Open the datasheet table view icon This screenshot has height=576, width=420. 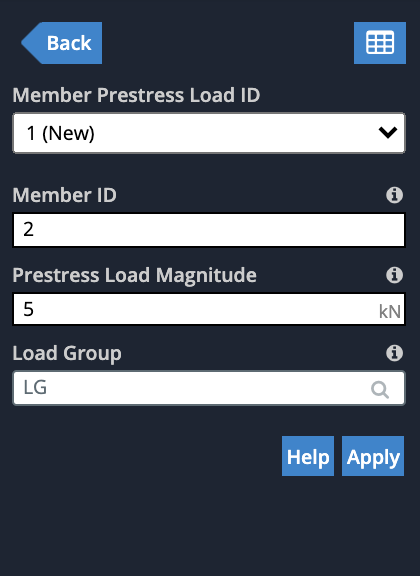380,43
